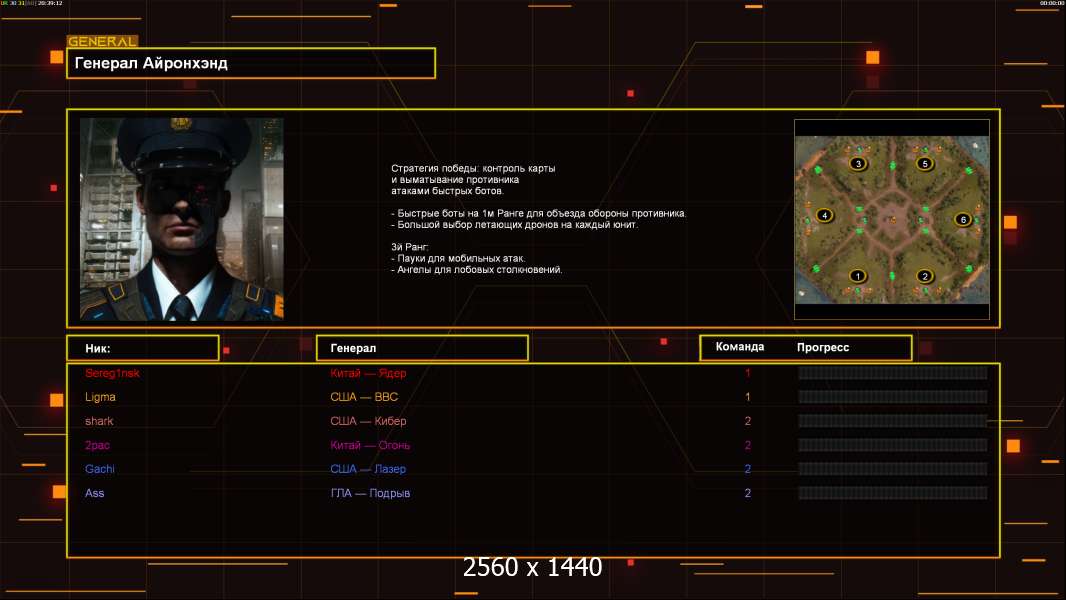The height and width of the screenshot is (600, 1066).
Task: Click the Прогресс column header
Action: pyautogui.click(x=823, y=347)
